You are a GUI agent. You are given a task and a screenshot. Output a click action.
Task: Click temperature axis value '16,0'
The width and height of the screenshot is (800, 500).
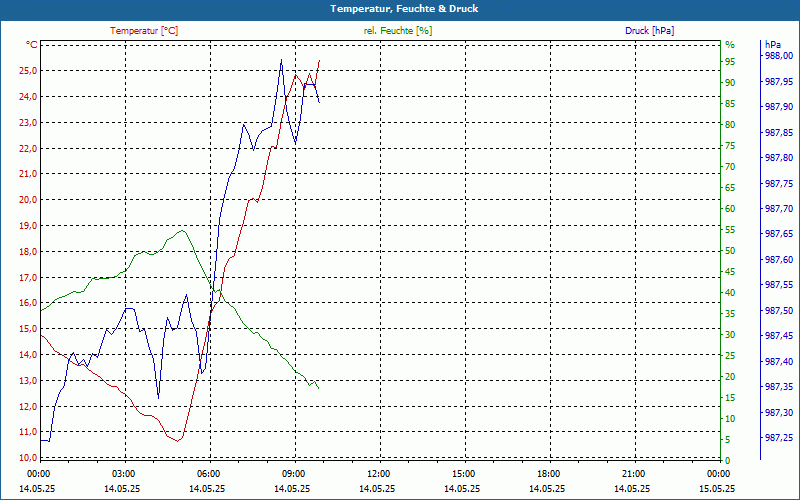[28, 303]
